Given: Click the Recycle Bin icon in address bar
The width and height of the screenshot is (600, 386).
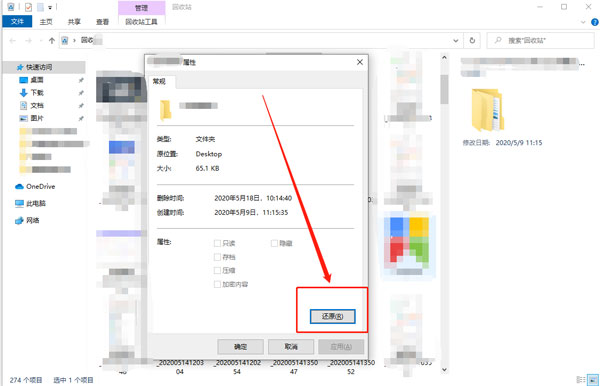Looking at the screenshot, I should (x=65, y=41).
